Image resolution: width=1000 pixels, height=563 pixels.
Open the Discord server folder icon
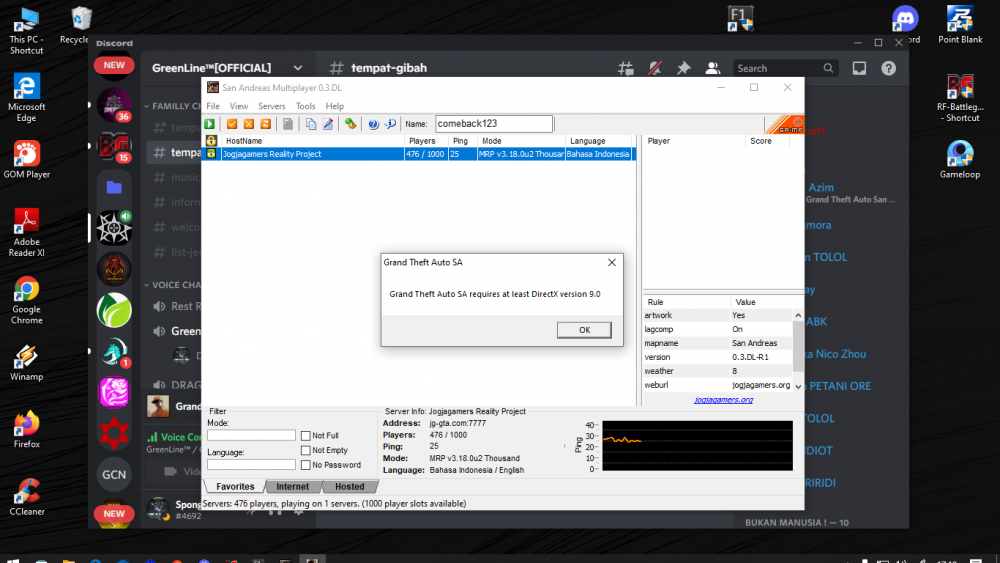pyautogui.click(x=114, y=187)
